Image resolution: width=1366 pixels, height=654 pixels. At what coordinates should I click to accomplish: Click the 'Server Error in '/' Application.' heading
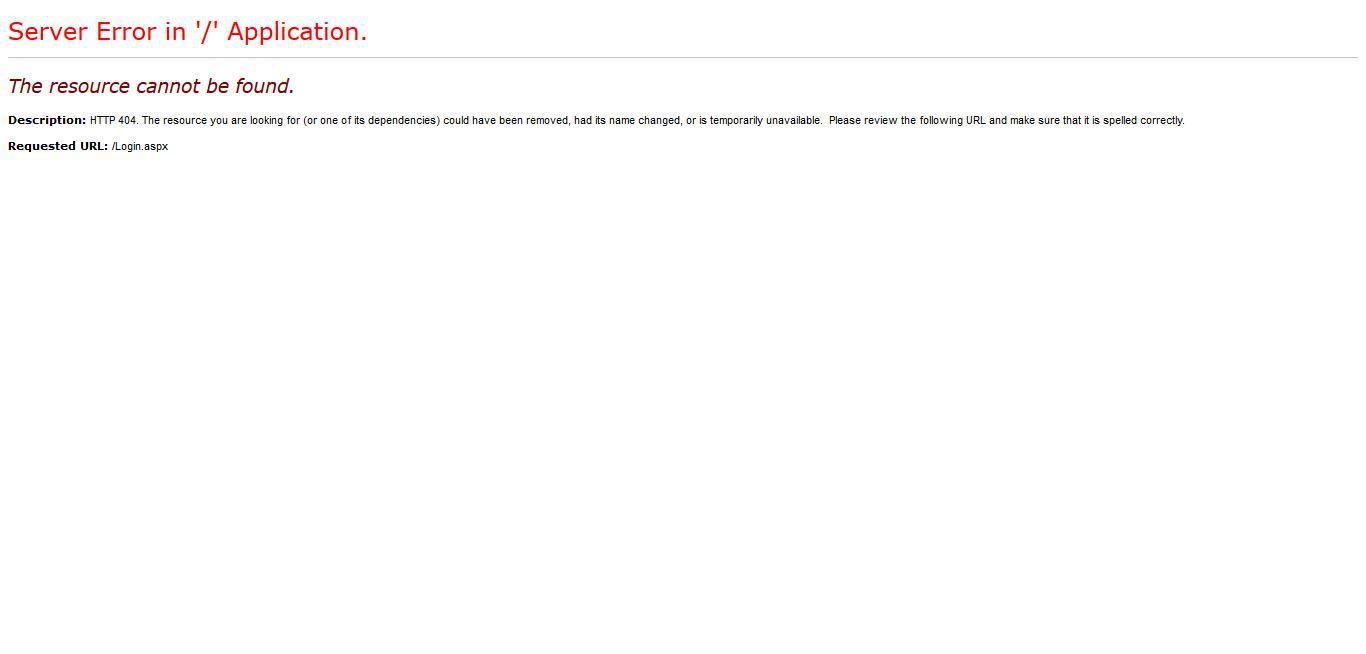185,31
